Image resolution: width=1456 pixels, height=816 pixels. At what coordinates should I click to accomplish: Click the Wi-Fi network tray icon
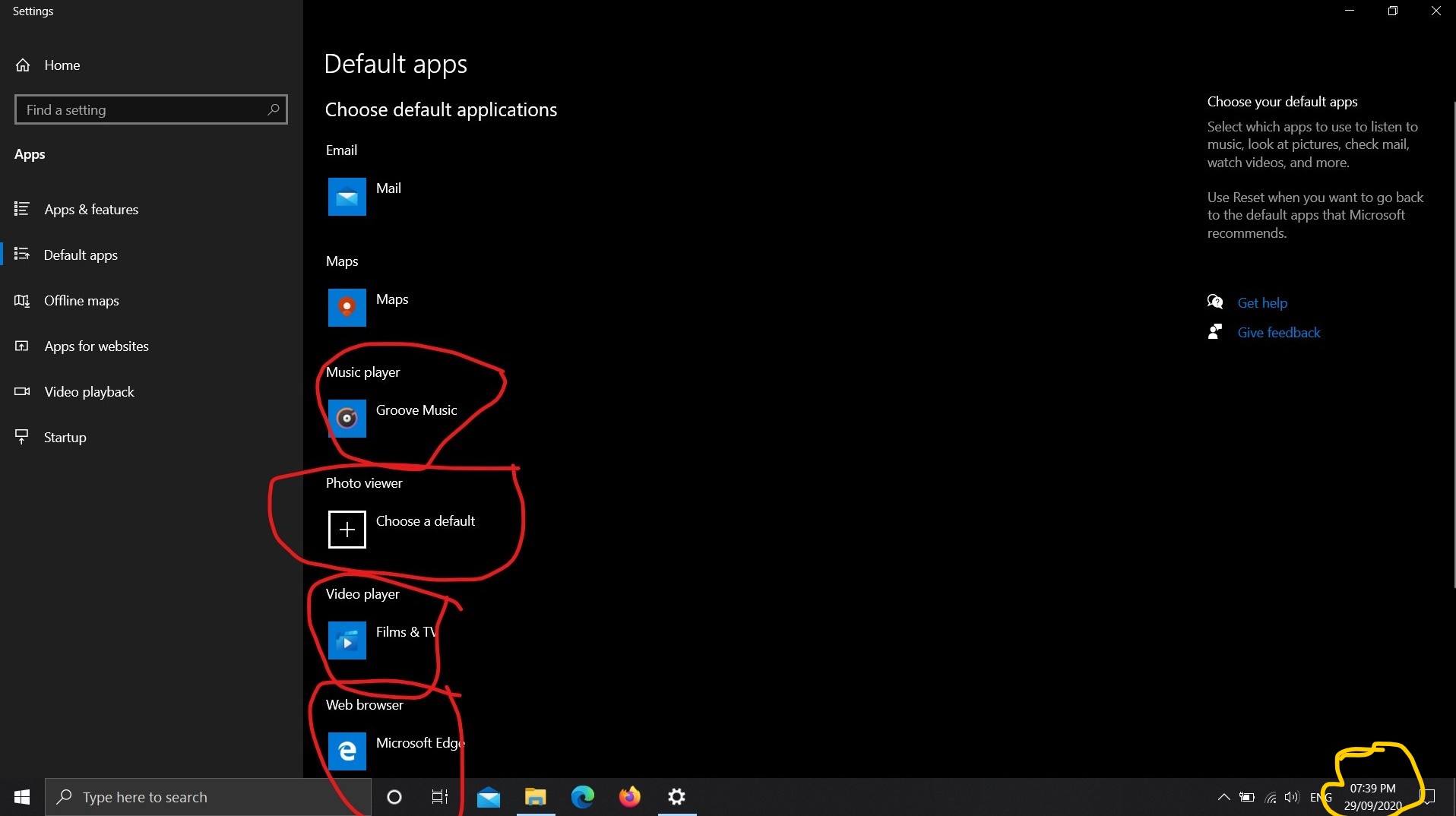1271,797
